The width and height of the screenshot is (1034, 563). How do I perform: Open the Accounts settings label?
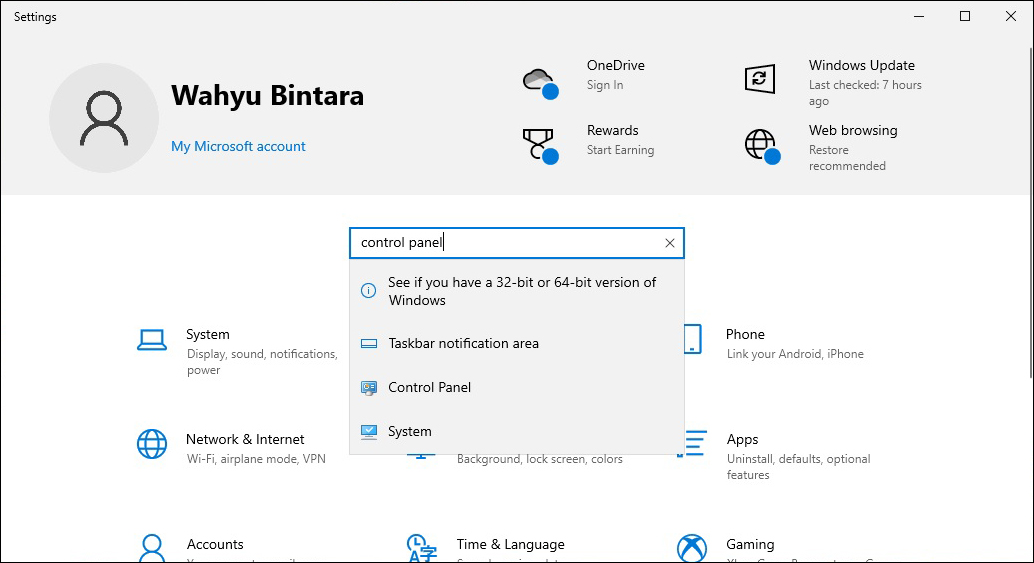point(215,544)
